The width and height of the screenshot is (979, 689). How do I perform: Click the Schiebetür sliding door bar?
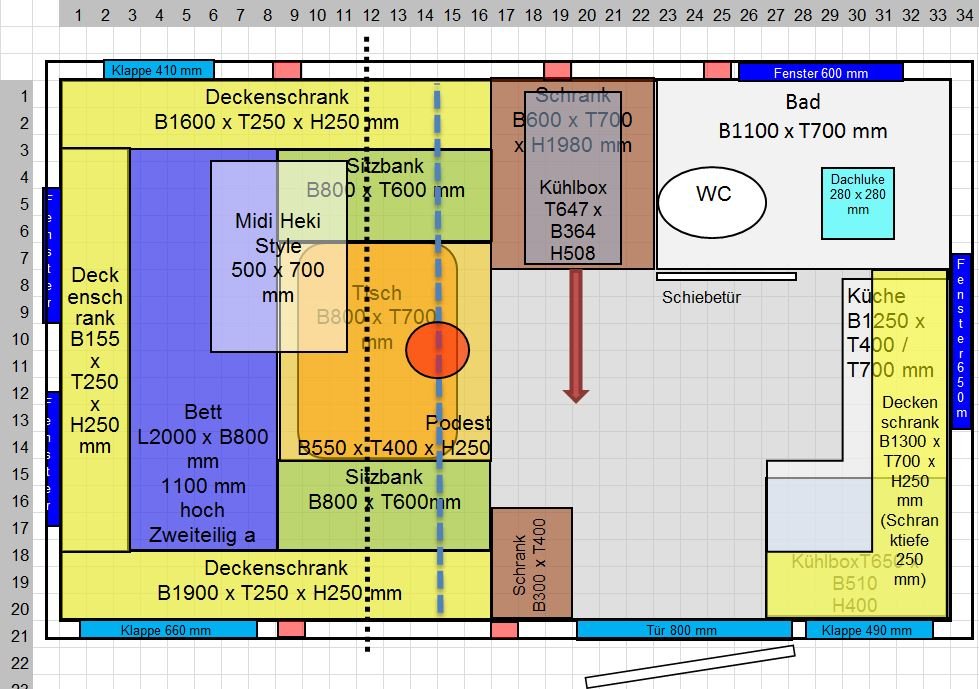[726, 276]
